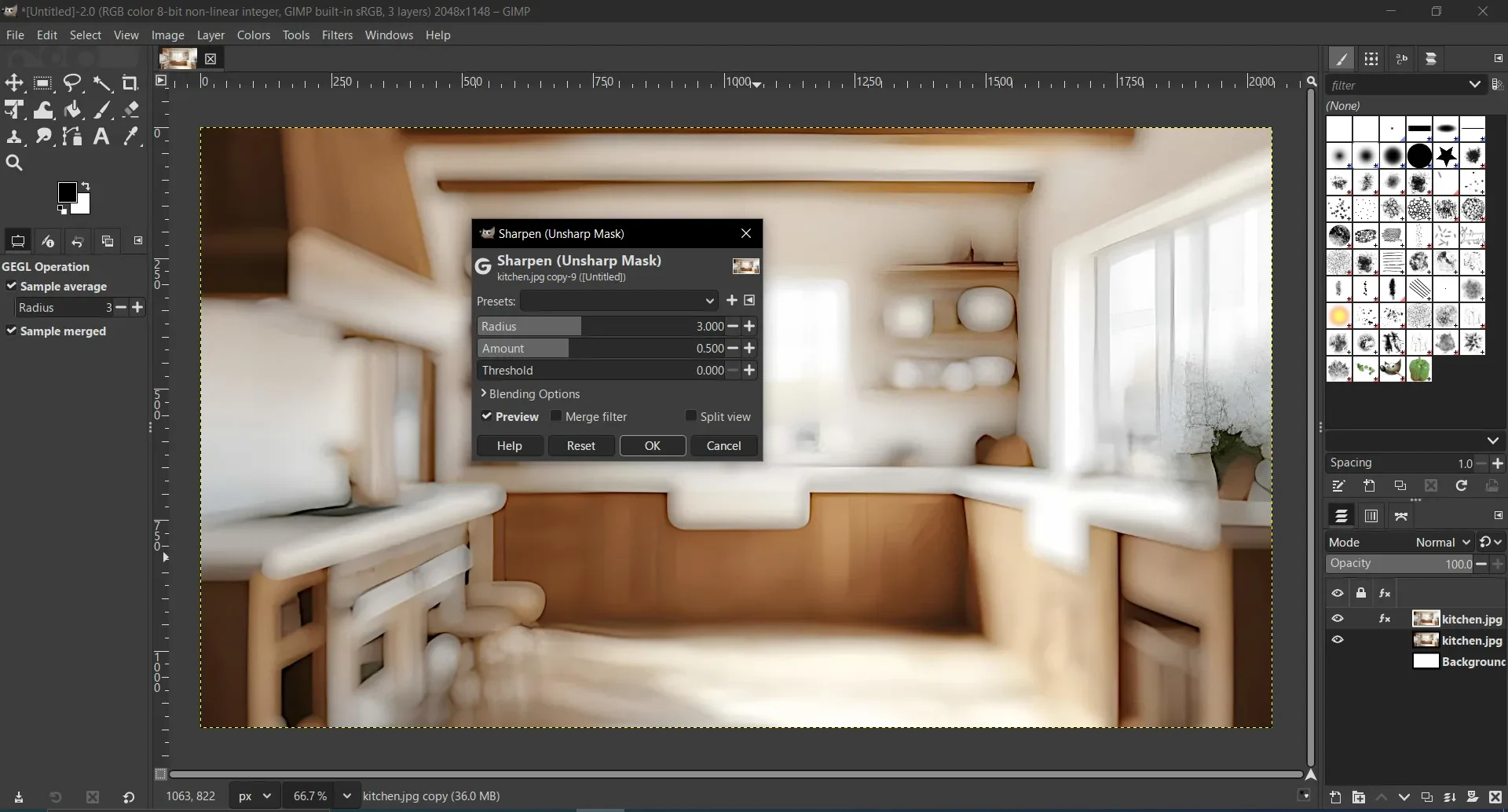1508x812 pixels.
Task: Toggle the fx effects of top kitchen.jpg layer
Action: click(x=1385, y=619)
